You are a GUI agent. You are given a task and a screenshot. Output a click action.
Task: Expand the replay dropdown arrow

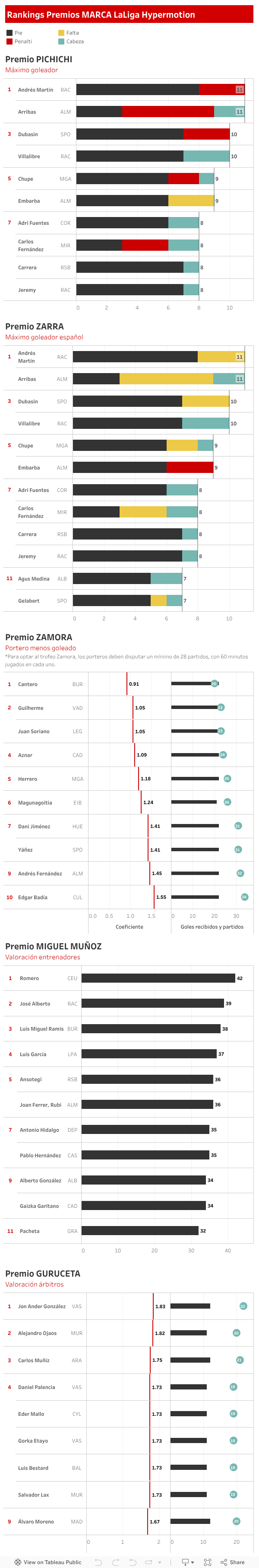tap(160, 1562)
